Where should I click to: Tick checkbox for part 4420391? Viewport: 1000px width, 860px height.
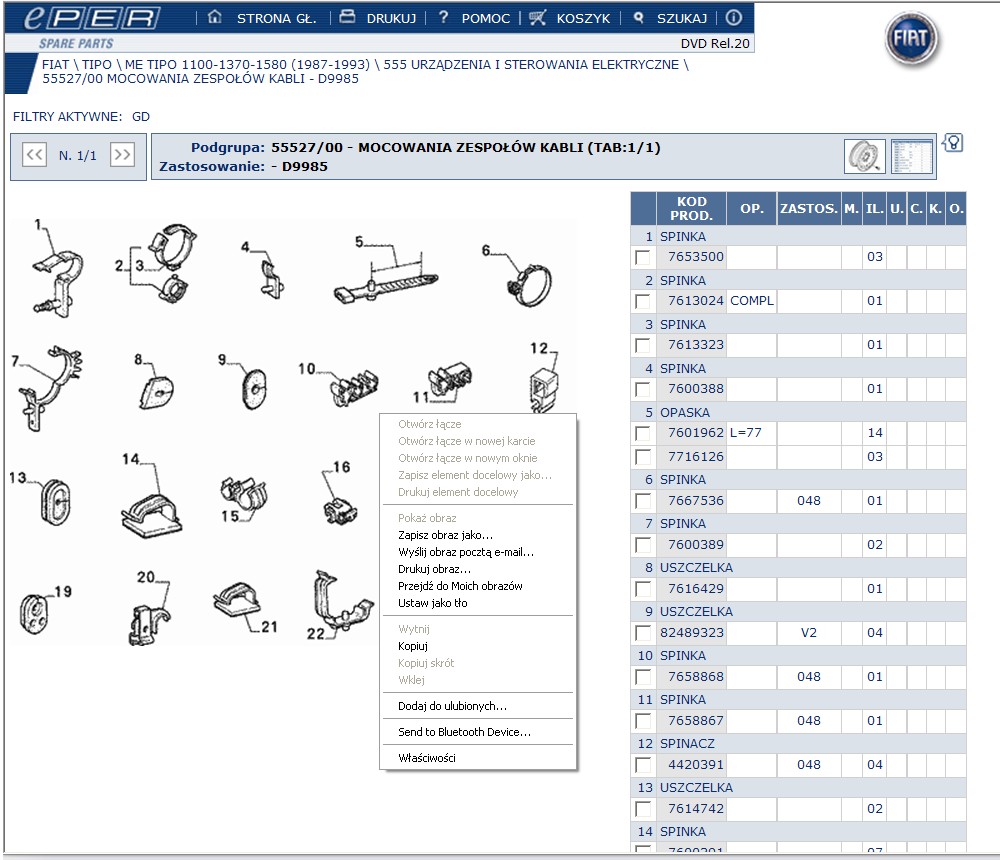point(643,765)
